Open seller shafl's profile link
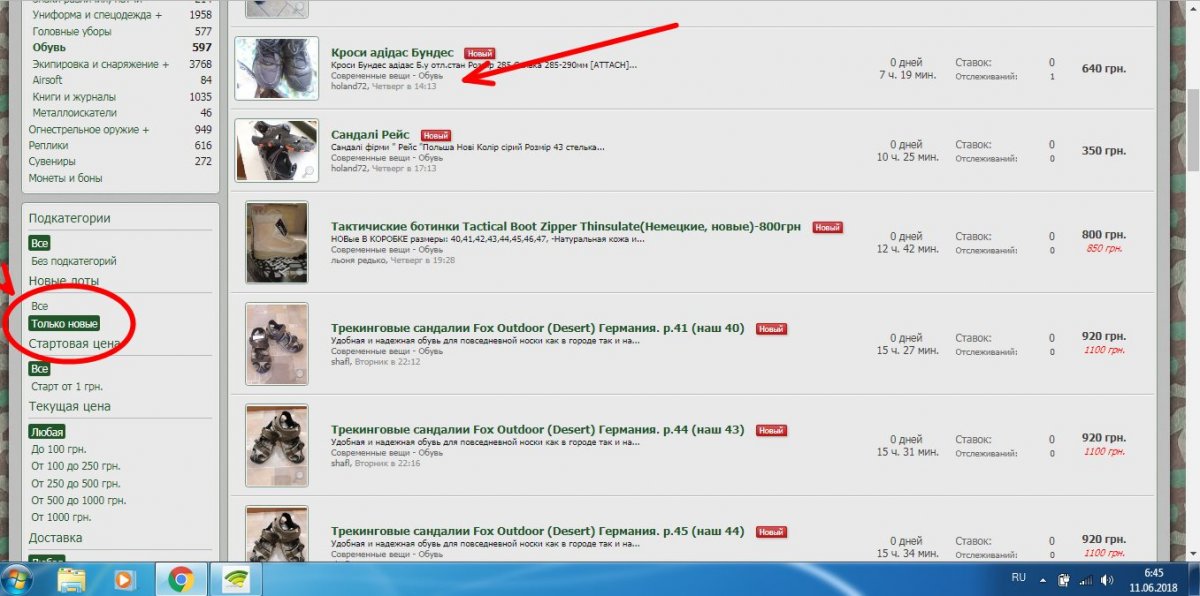The width and height of the screenshot is (1200, 596). click(342, 362)
